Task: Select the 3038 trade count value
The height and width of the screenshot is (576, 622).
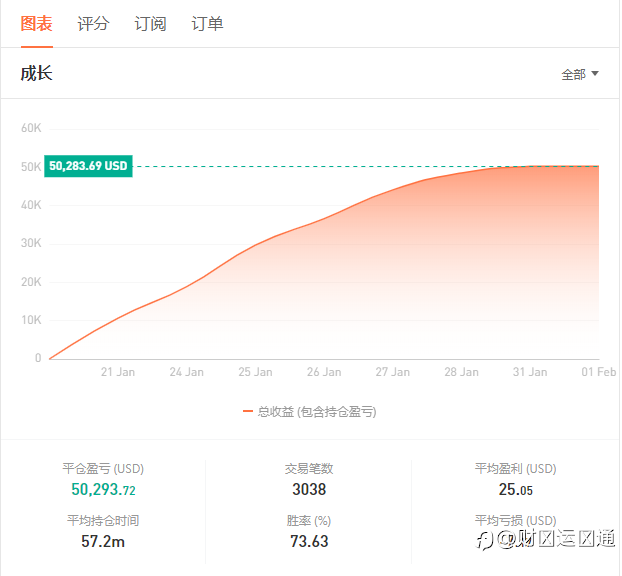Action: [309, 489]
